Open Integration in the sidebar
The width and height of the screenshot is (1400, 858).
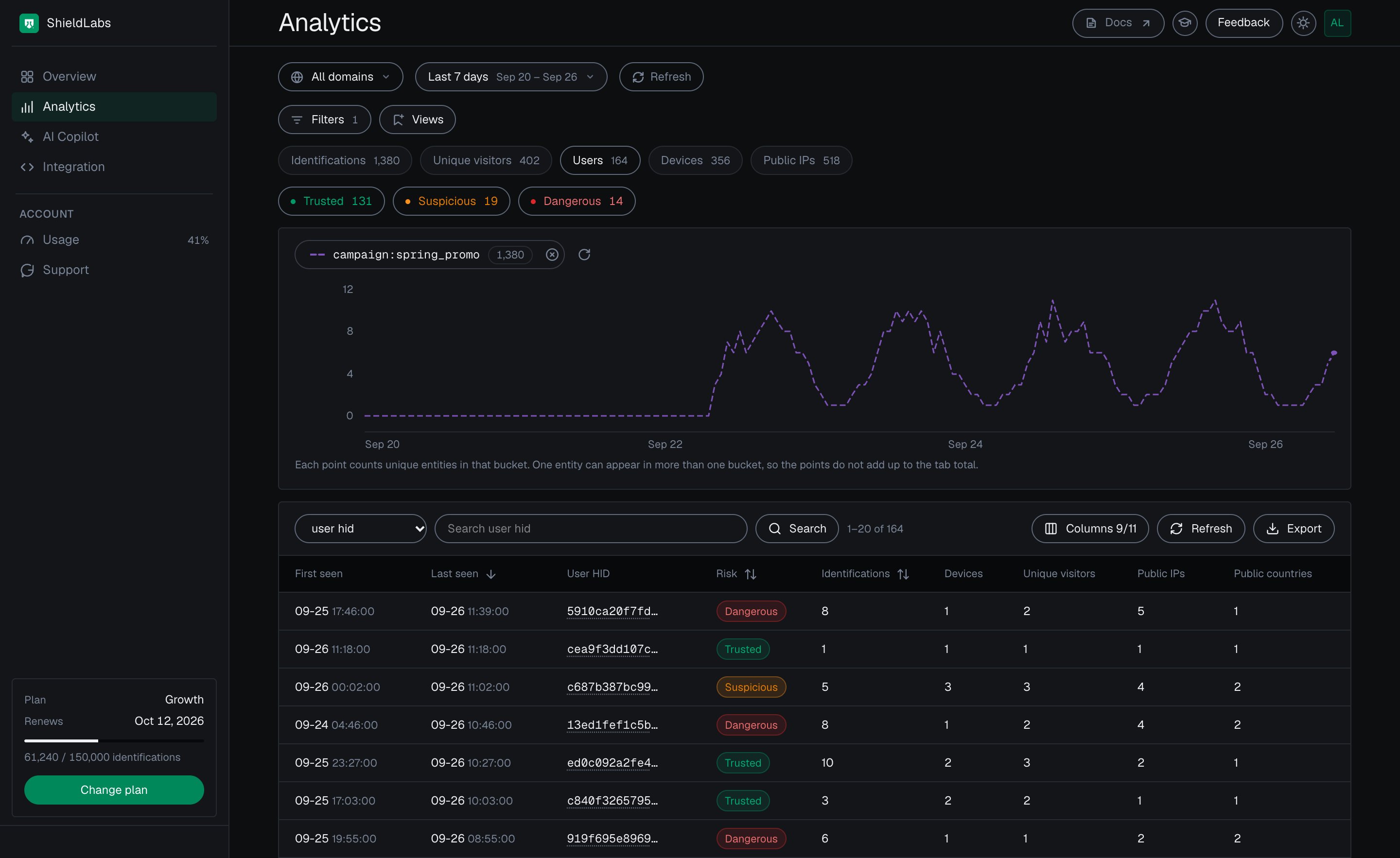[x=114, y=167]
